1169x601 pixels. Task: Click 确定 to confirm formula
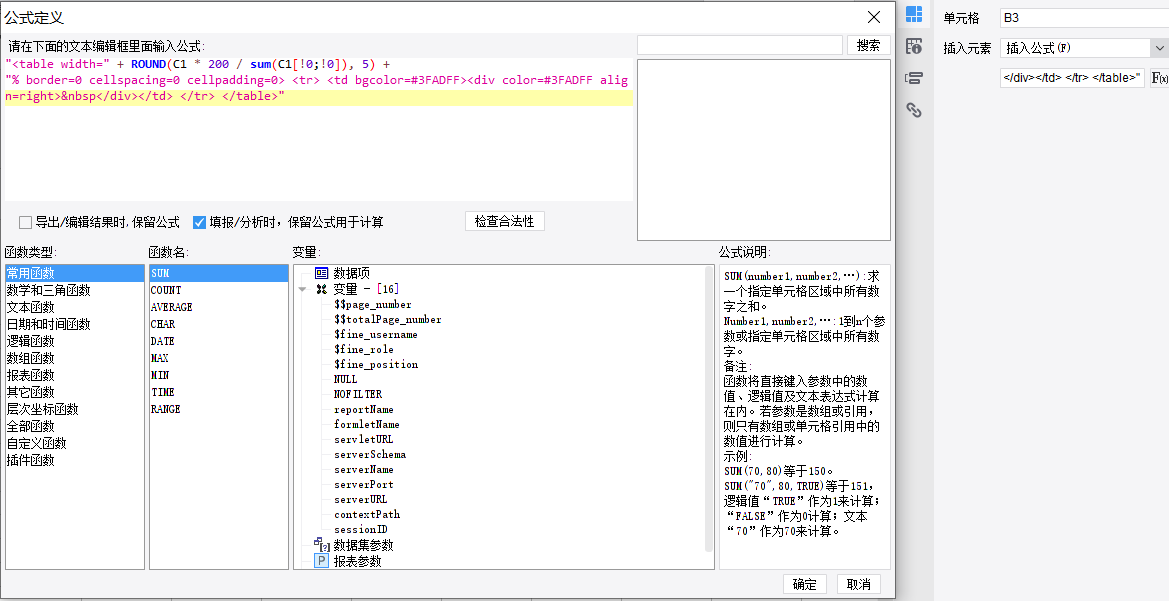coord(804,585)
